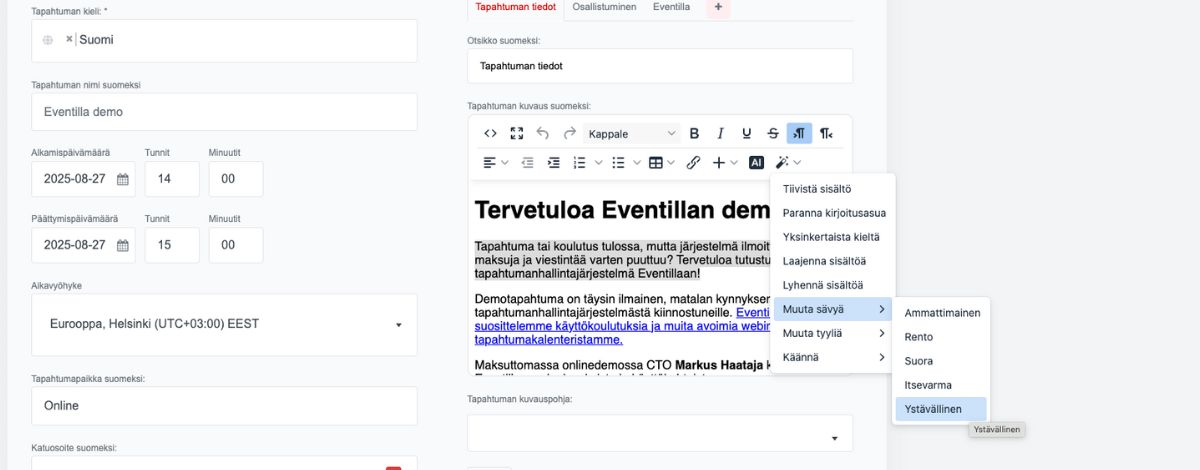Expand magic wand menu arrow
Image resolution: width=1200 pixels, height=470 pixels.
pos(797,162)
